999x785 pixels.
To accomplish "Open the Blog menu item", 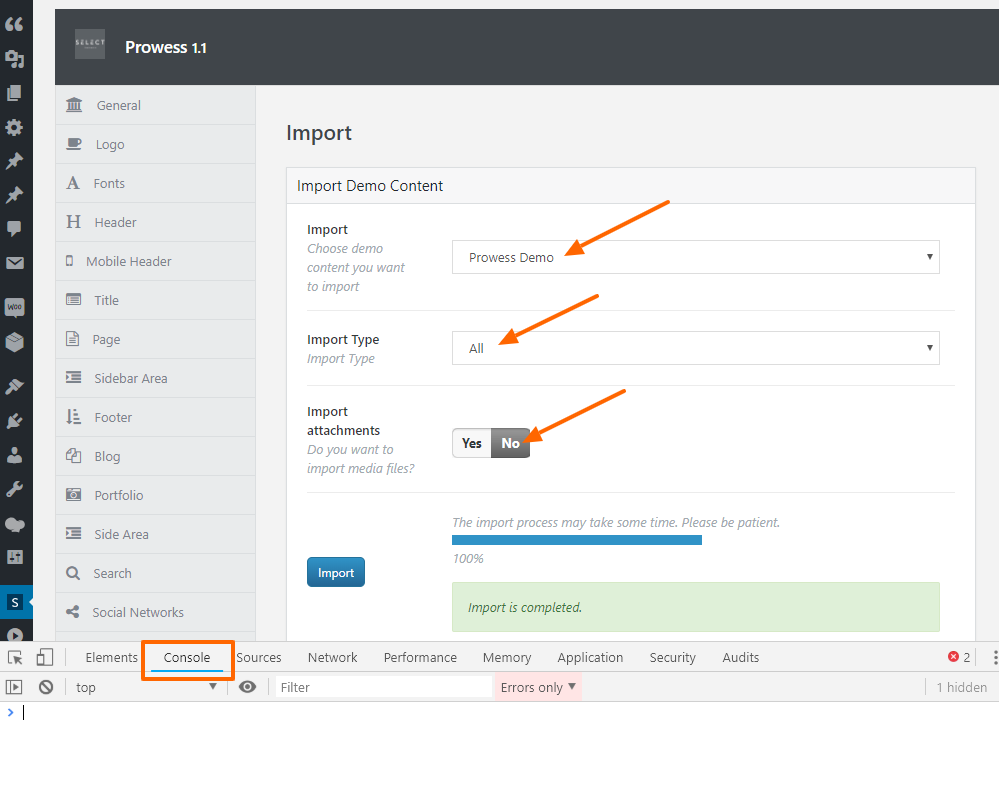I will [x=155, y=456].
